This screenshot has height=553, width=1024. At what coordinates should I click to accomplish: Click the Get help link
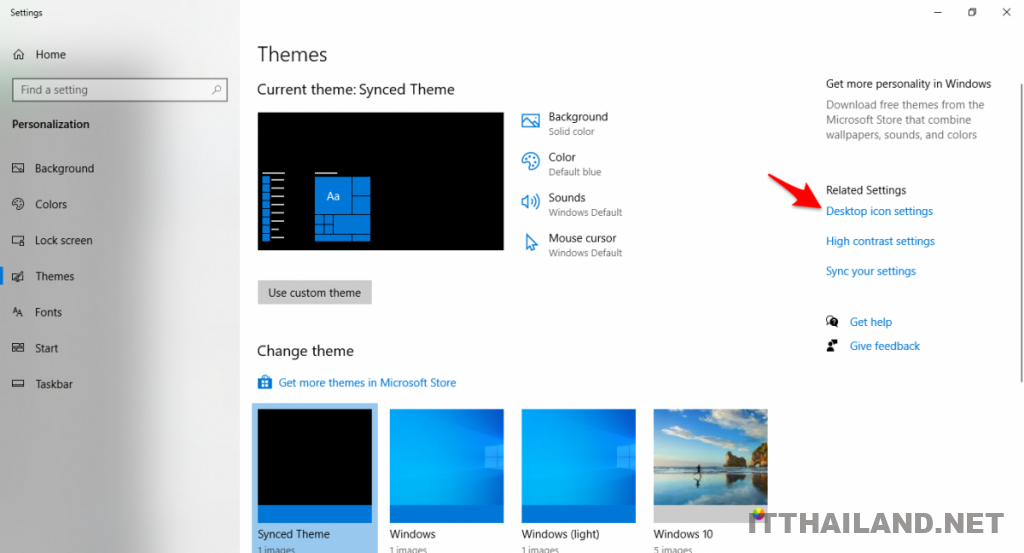(x=871, y=322)
